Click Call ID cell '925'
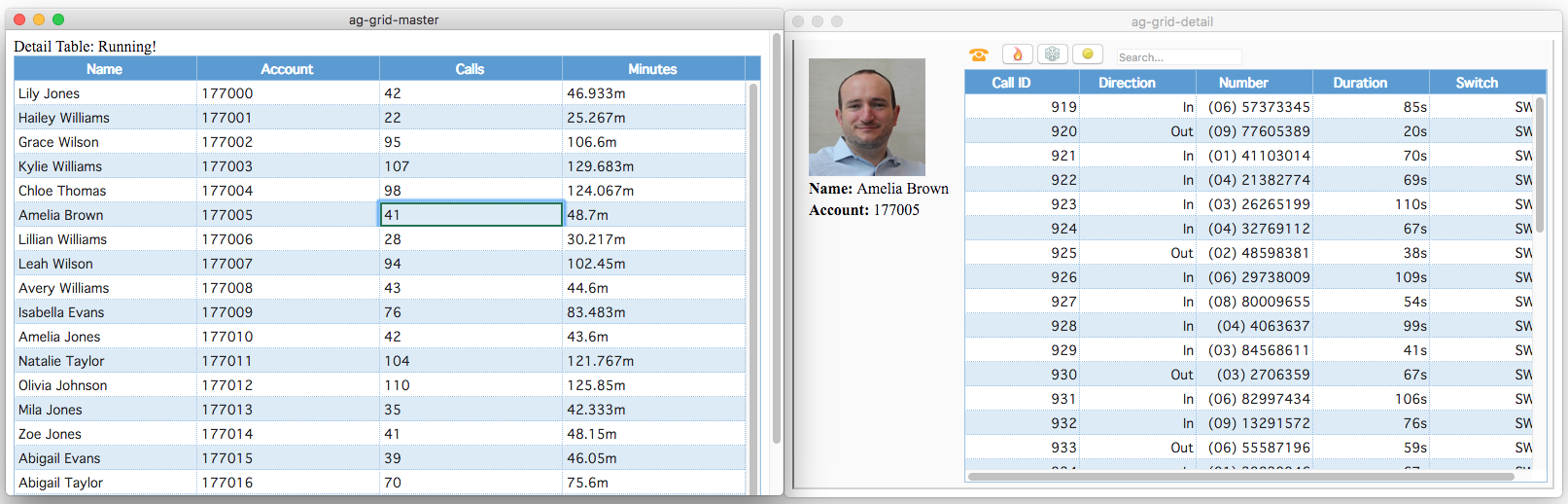The image size is (1568, 504). tap(1022, 253)
